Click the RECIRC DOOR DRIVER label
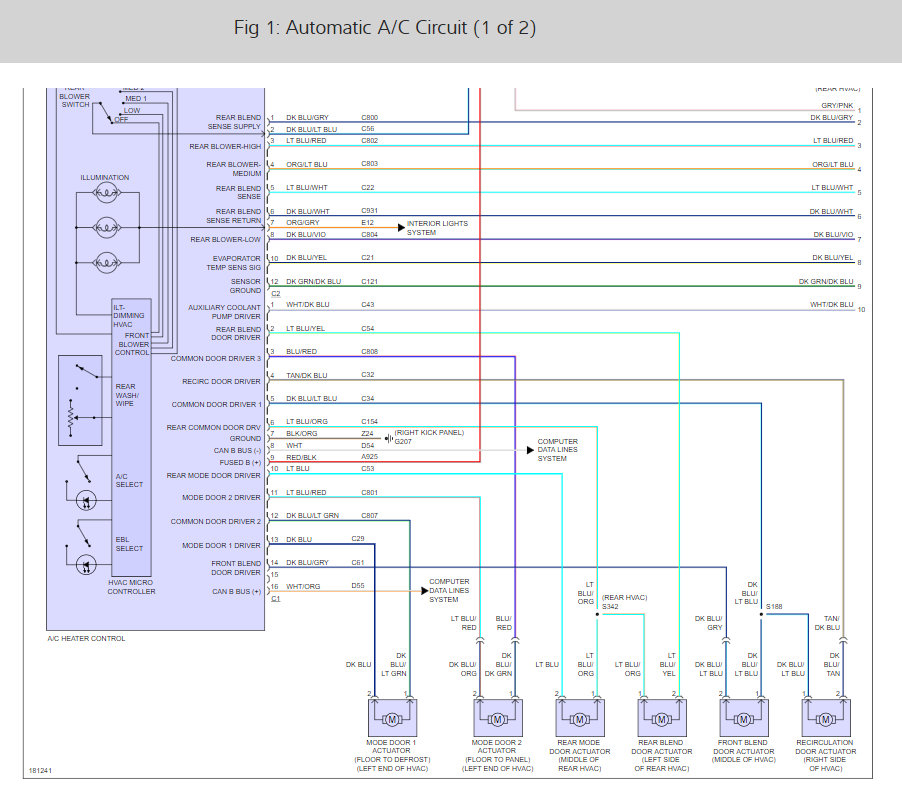The width and height of the screenshot is (902, 792). [221, 381]
